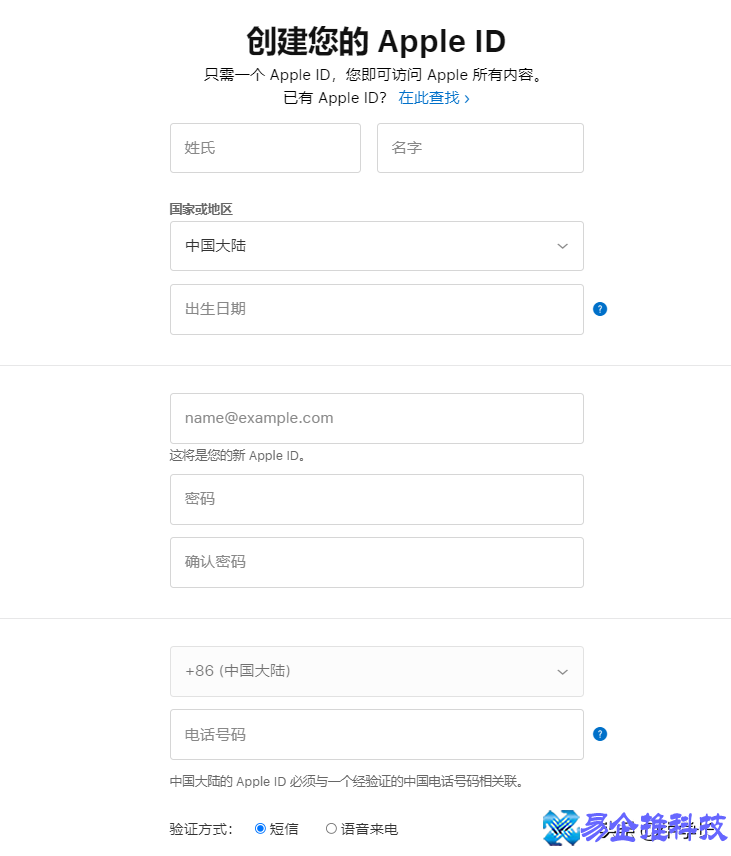731x856 pixels.
Task: Click the 密码 password field
Action: 377,499
